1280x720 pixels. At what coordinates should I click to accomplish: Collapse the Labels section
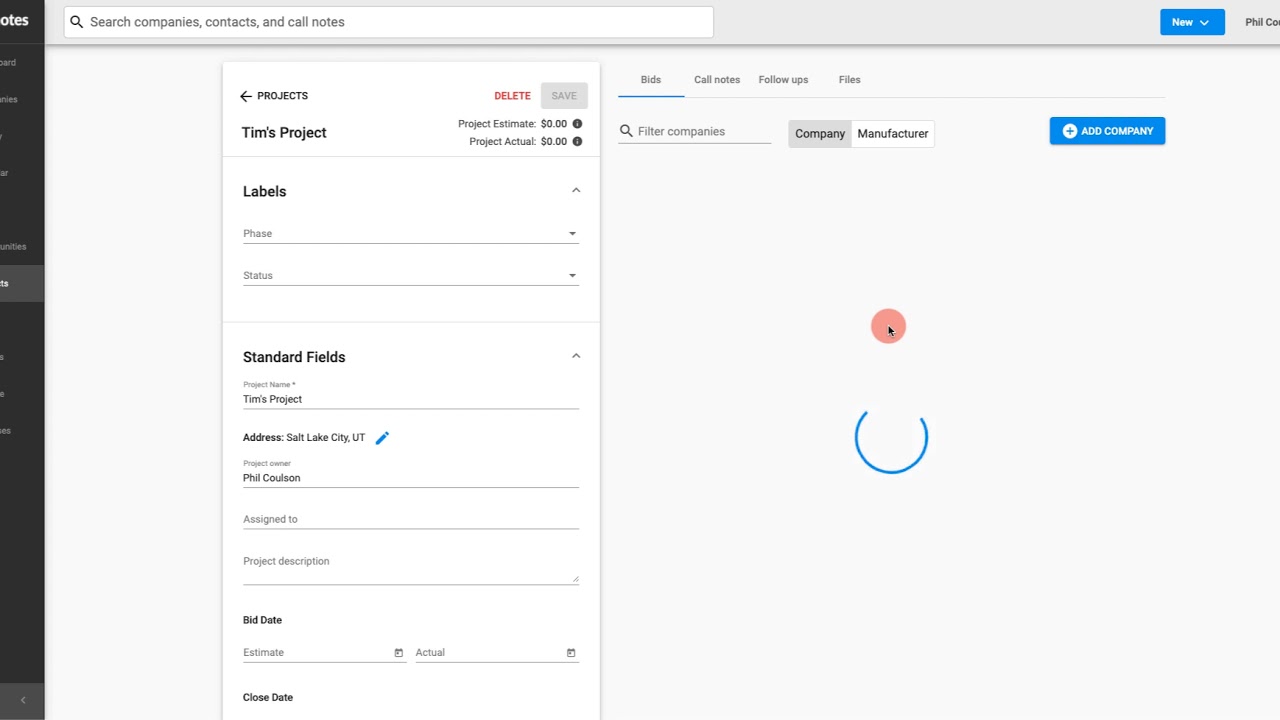[576, 191]
